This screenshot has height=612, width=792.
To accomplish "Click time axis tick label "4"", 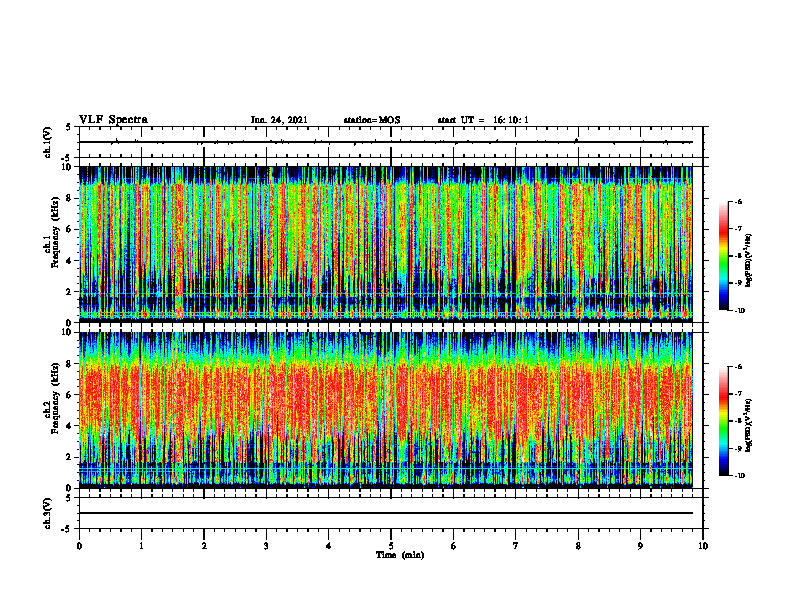I will (x=329, y=546).
